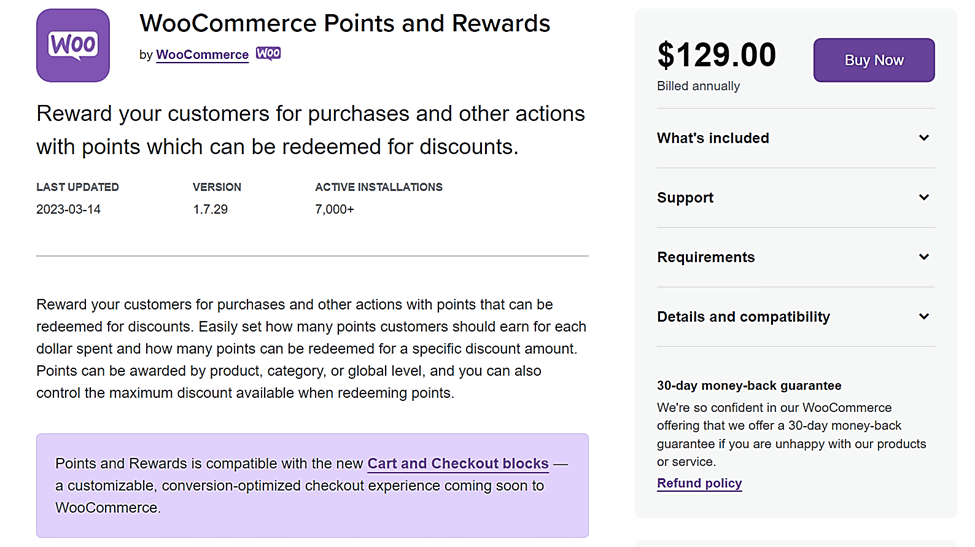The image size is (975, 547).
Task: Click the WooCommerce Points and Rewards title
Action: 345,23
